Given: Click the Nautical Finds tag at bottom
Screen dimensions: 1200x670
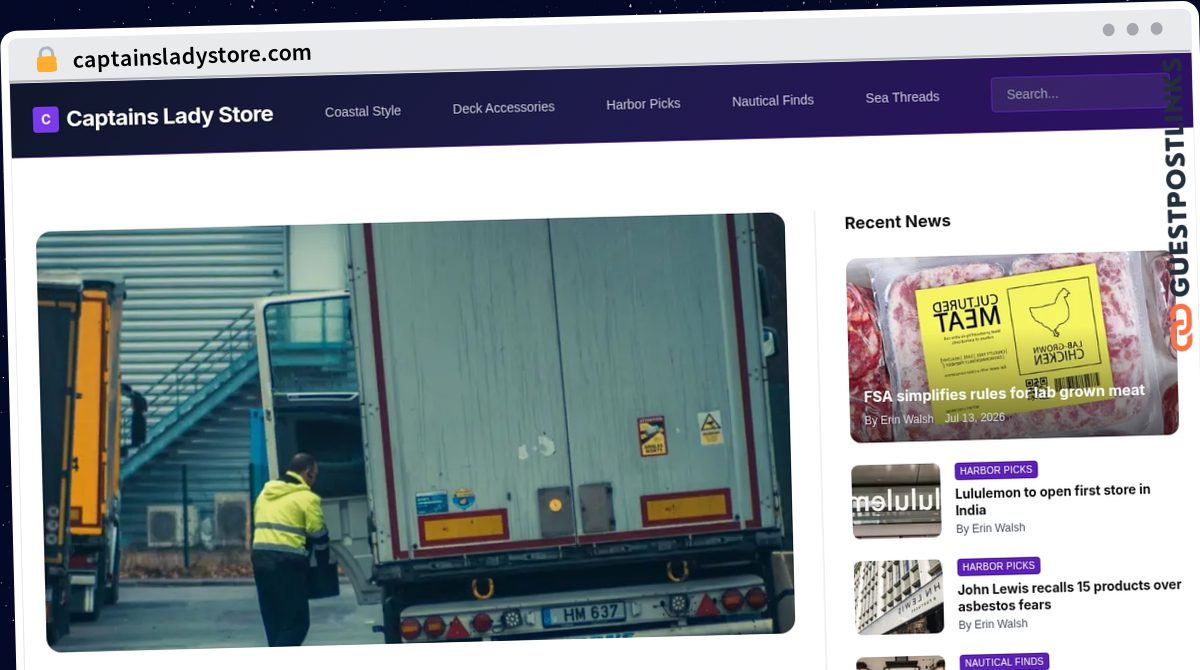Looking at the screenshot, I should click(x=1004, y=662).
